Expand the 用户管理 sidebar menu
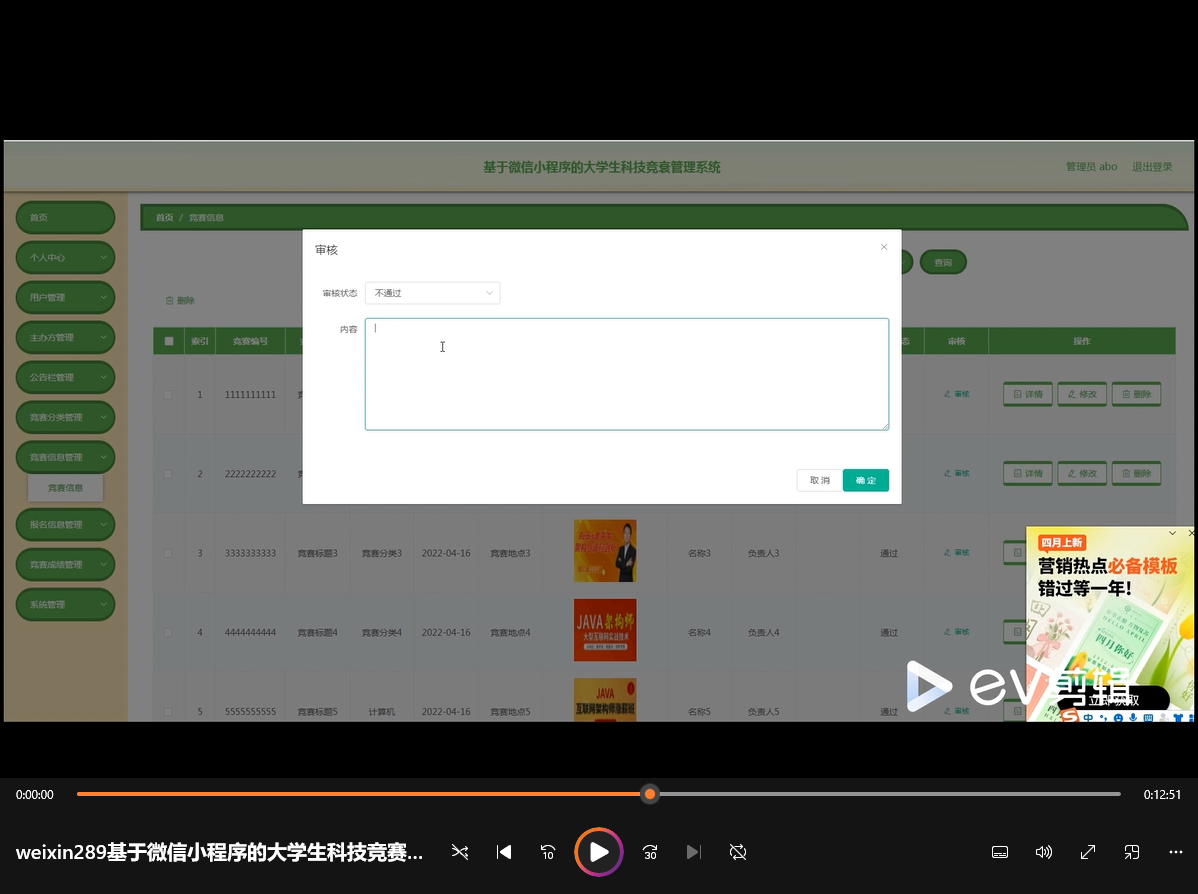The image size is (1198, 894). click(66, 297)
